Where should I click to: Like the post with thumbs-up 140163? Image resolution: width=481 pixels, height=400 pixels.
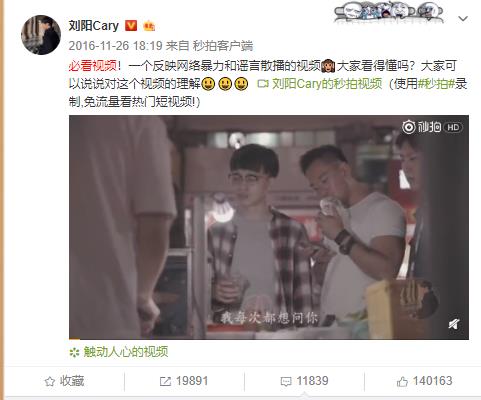[424, 381]
